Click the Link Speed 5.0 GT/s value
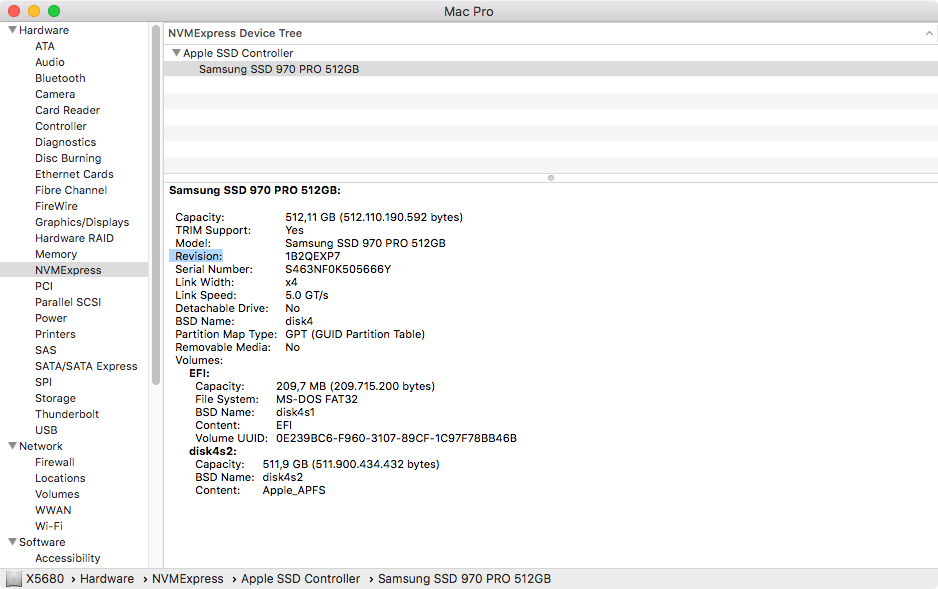 click(x=307, y=295)
